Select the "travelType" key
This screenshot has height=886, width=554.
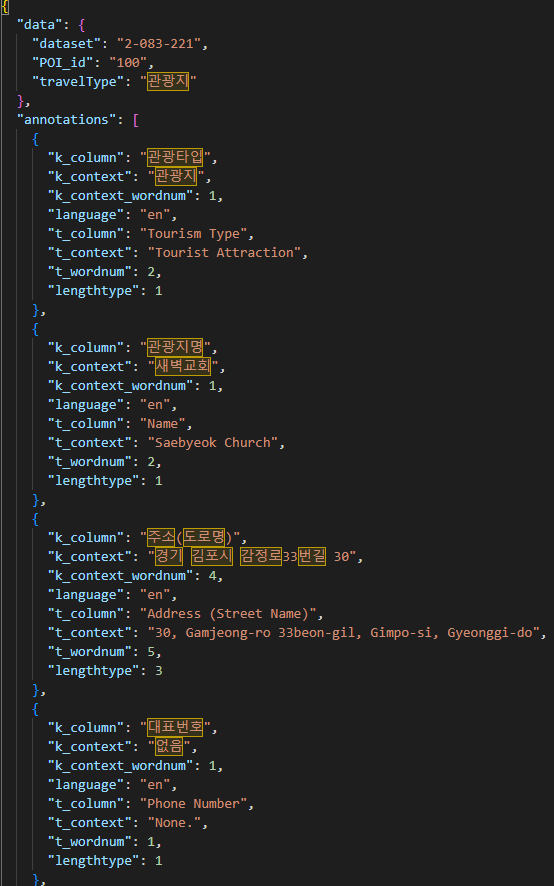(77, 81)
